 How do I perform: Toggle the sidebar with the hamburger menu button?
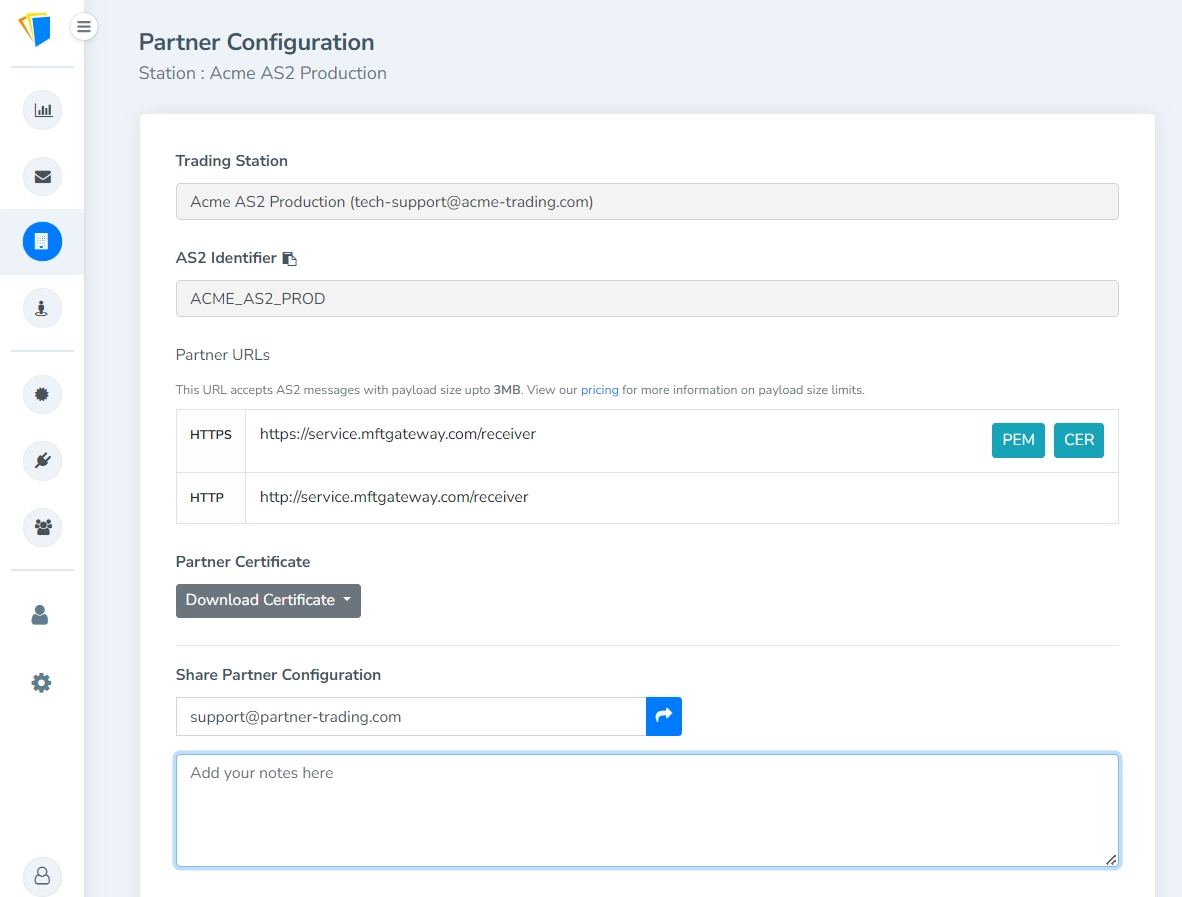tap(84, 26)
